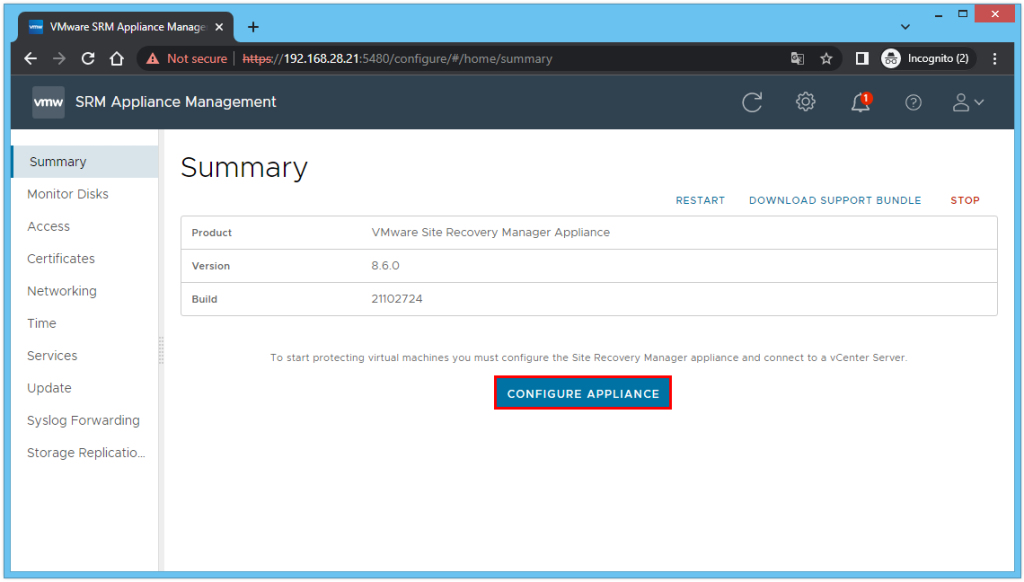Click the address bar URL
Image resolution: width=1024 pixels, height=582 pixels.
point(398,59)
